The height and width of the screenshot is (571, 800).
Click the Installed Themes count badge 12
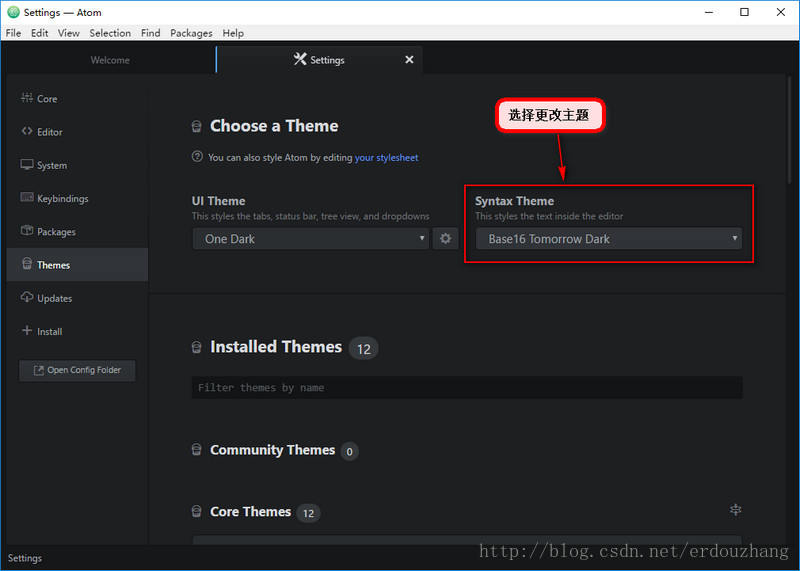[363, 349]
